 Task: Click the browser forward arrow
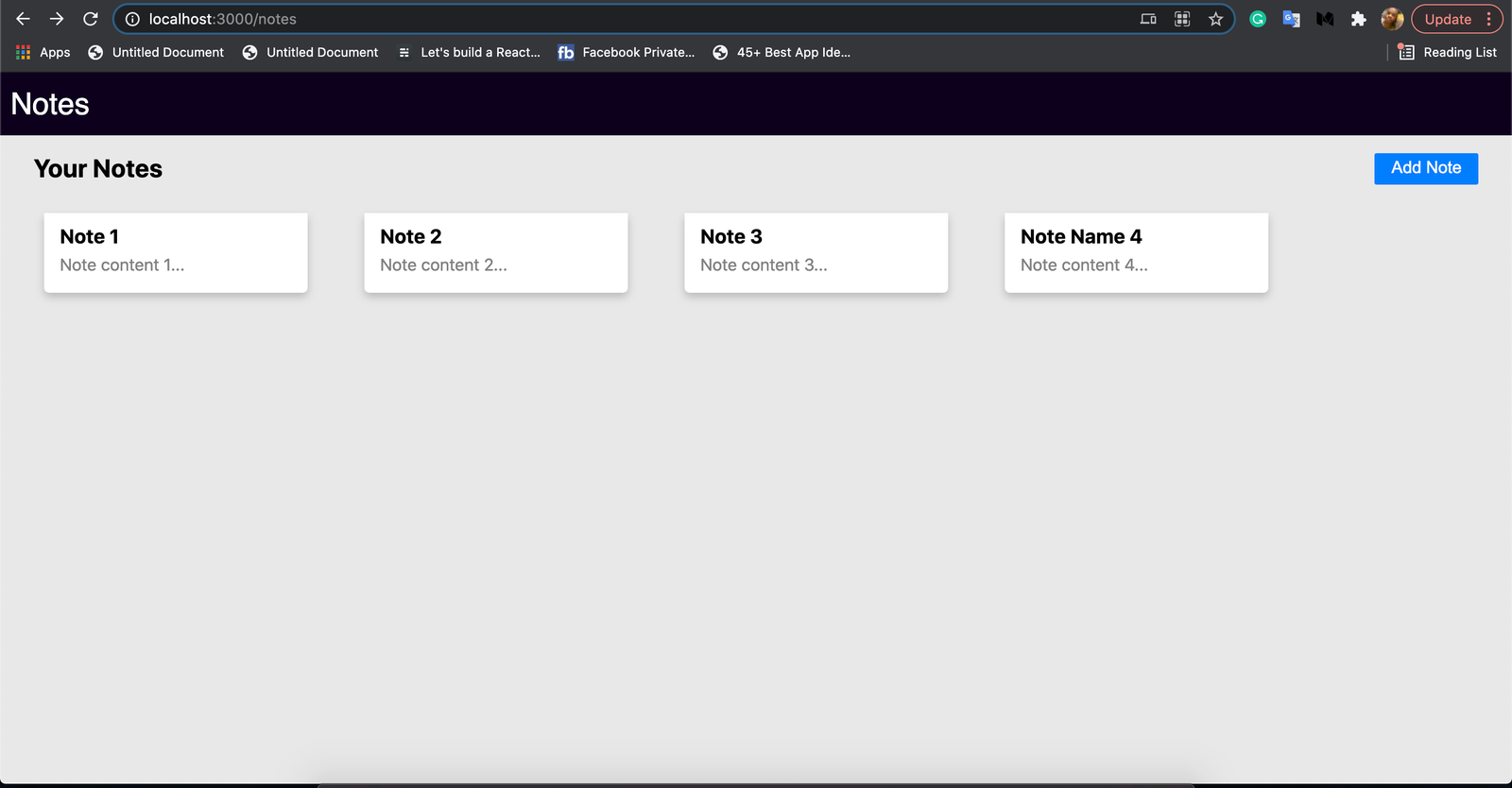point(57,19)
